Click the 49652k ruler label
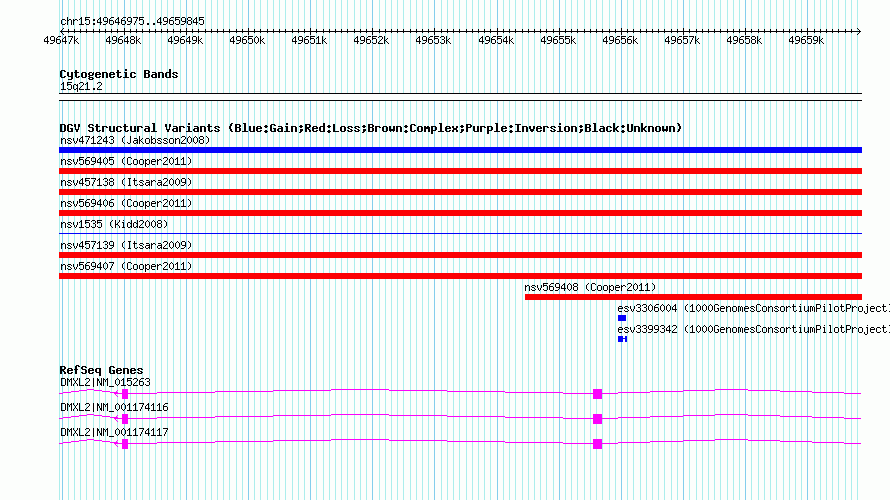The image size is (890, 500). (371, 40)
